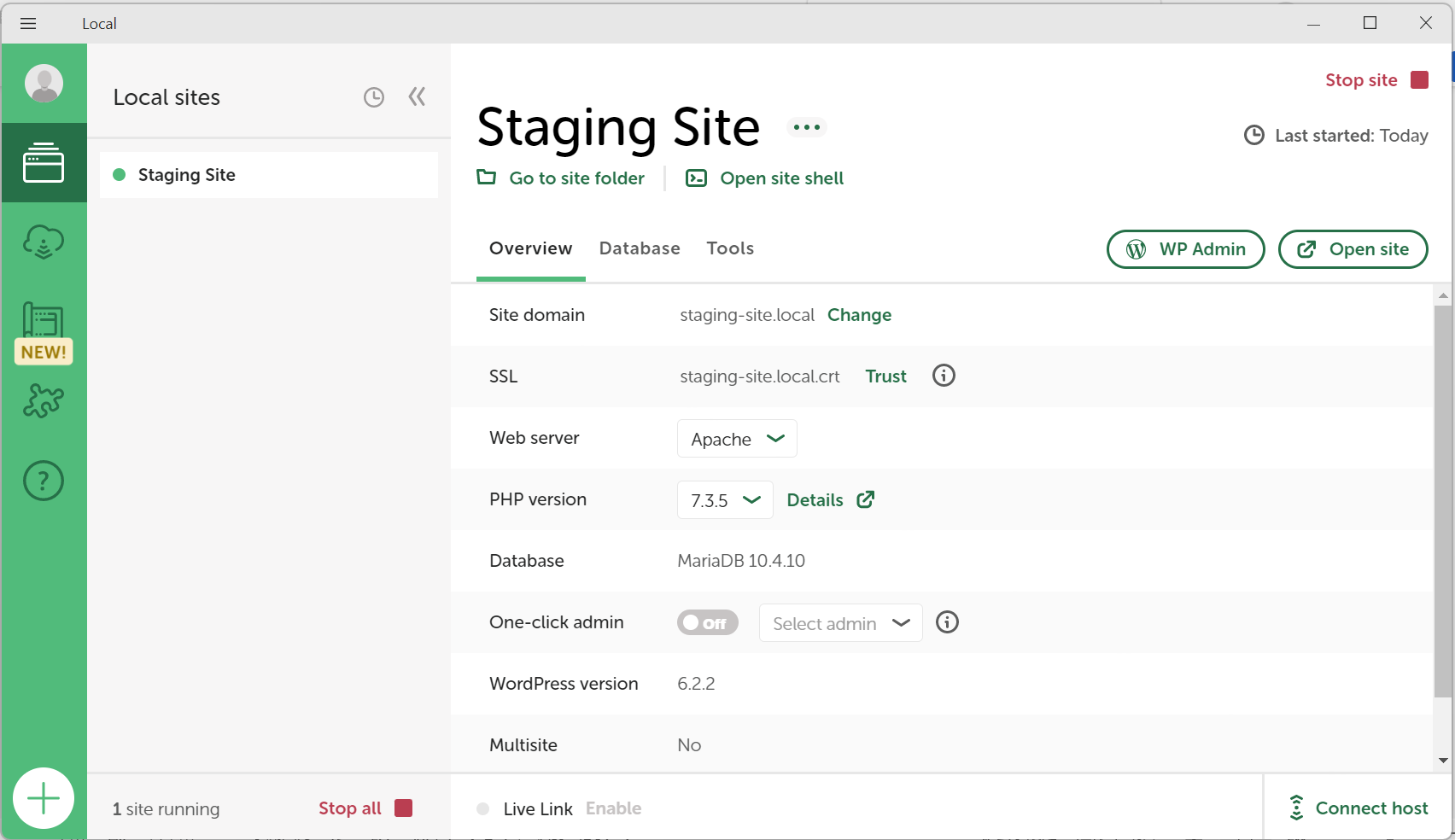Click the Stop all text
Image resolution: width=1455 pixels, height=840 pixels.
pos(350,808)
